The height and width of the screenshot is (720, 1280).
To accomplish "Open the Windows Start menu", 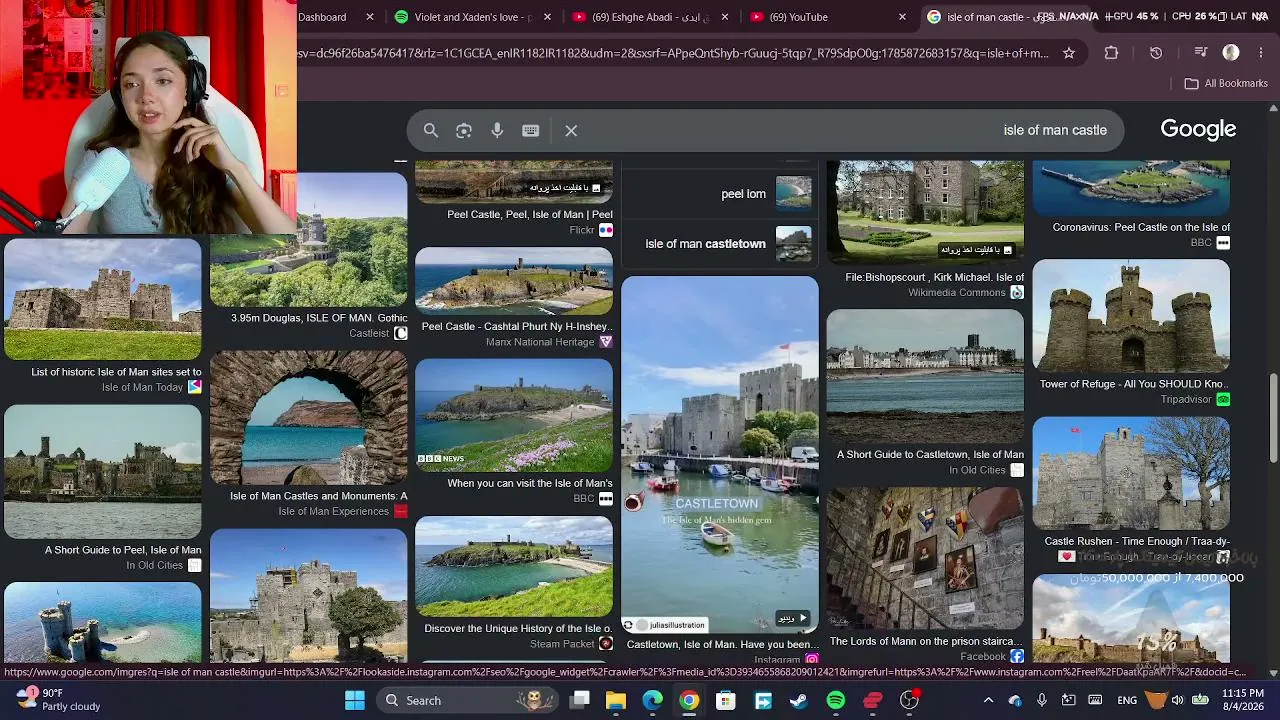I will pyautogui.click(x=355, y=700).
